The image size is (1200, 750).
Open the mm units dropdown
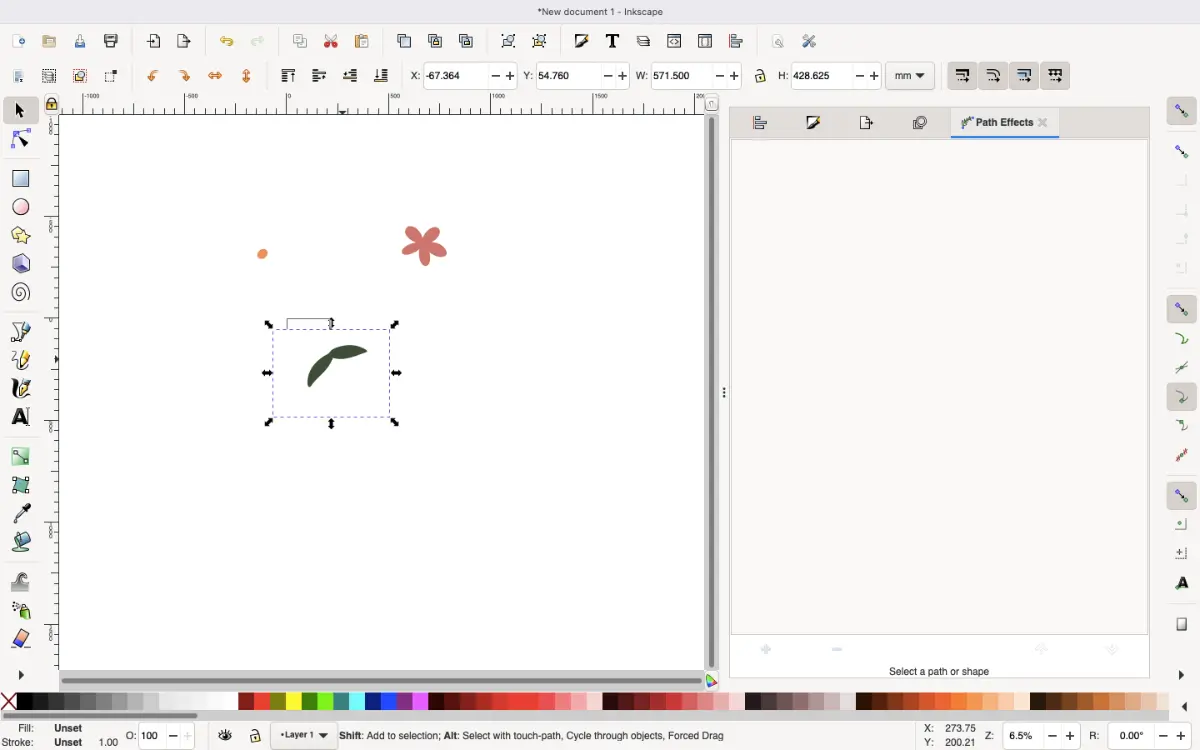pos(909,75)
